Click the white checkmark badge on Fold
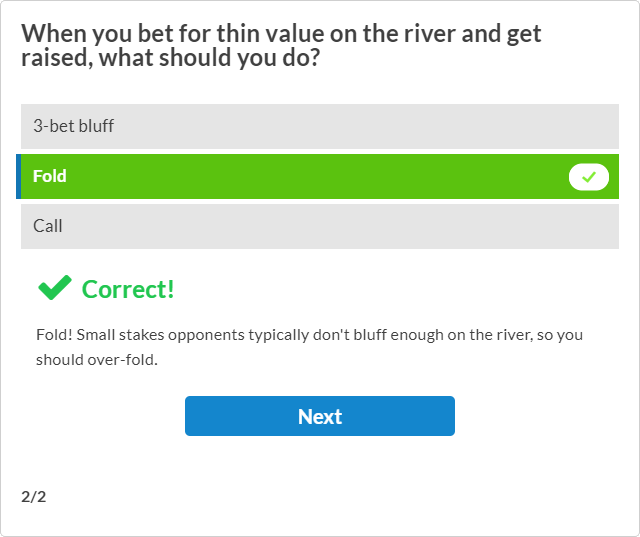Image resolution: width=640 pixels, height=537 pixels. point(589,177)
